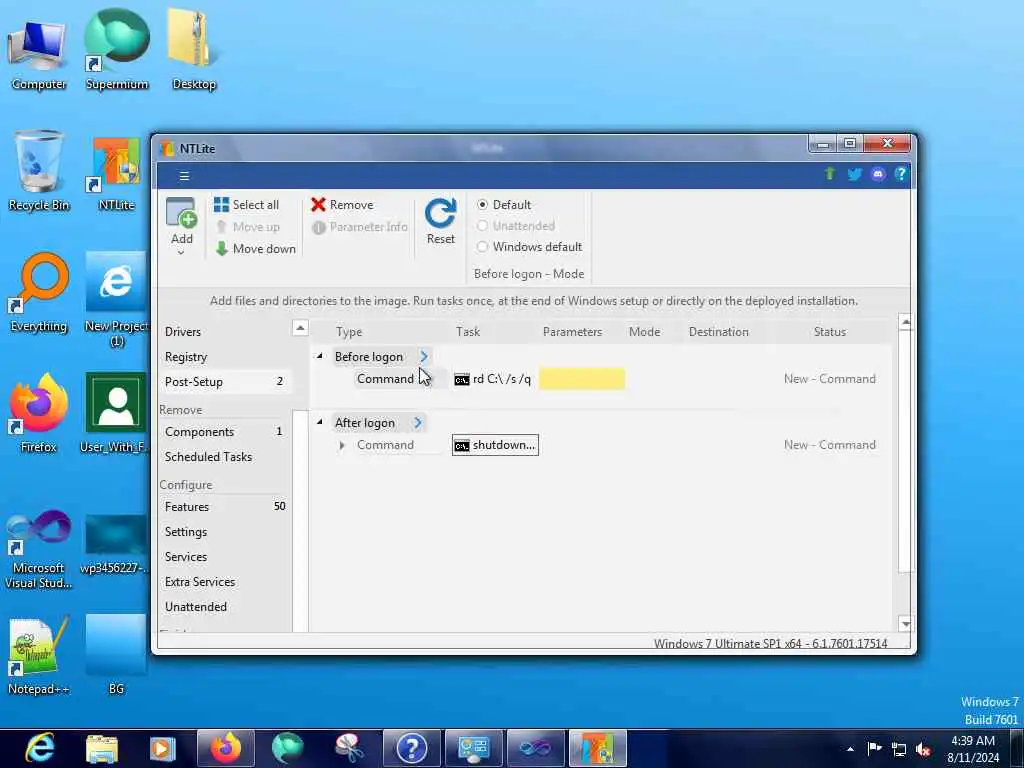The image size is (1024, 768).
Task: Open the Discord icon link
Action: [878, 174]
